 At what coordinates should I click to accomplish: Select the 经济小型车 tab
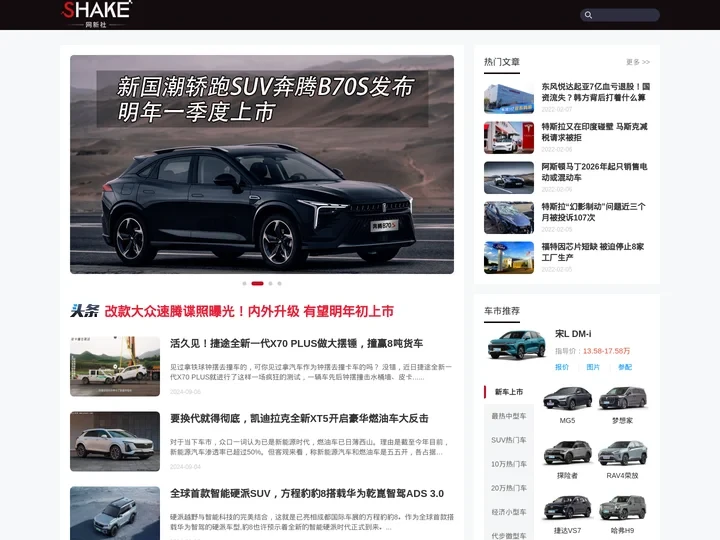(509, 512)
